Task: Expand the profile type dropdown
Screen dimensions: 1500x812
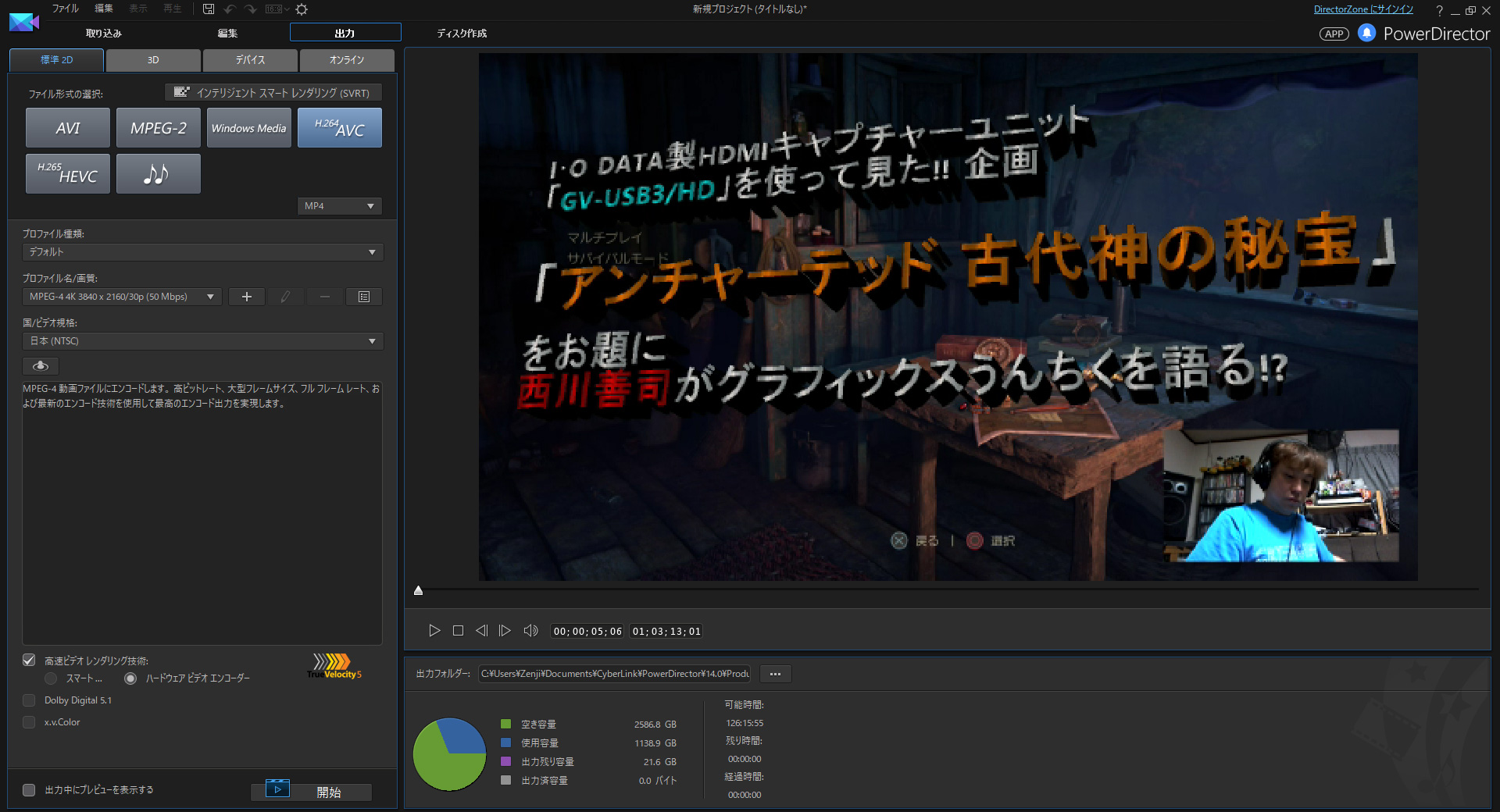Action: [202, 252]
